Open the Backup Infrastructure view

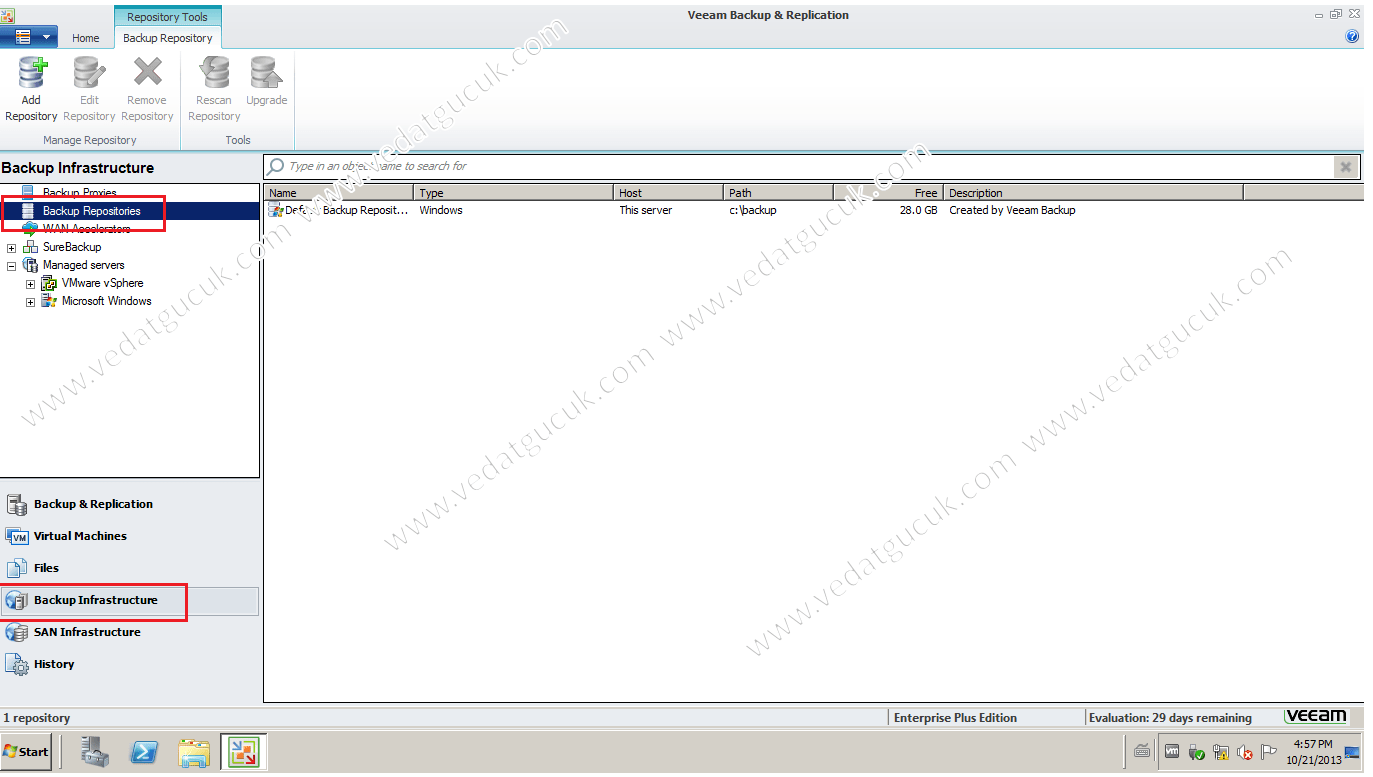(x=130, y=600)
